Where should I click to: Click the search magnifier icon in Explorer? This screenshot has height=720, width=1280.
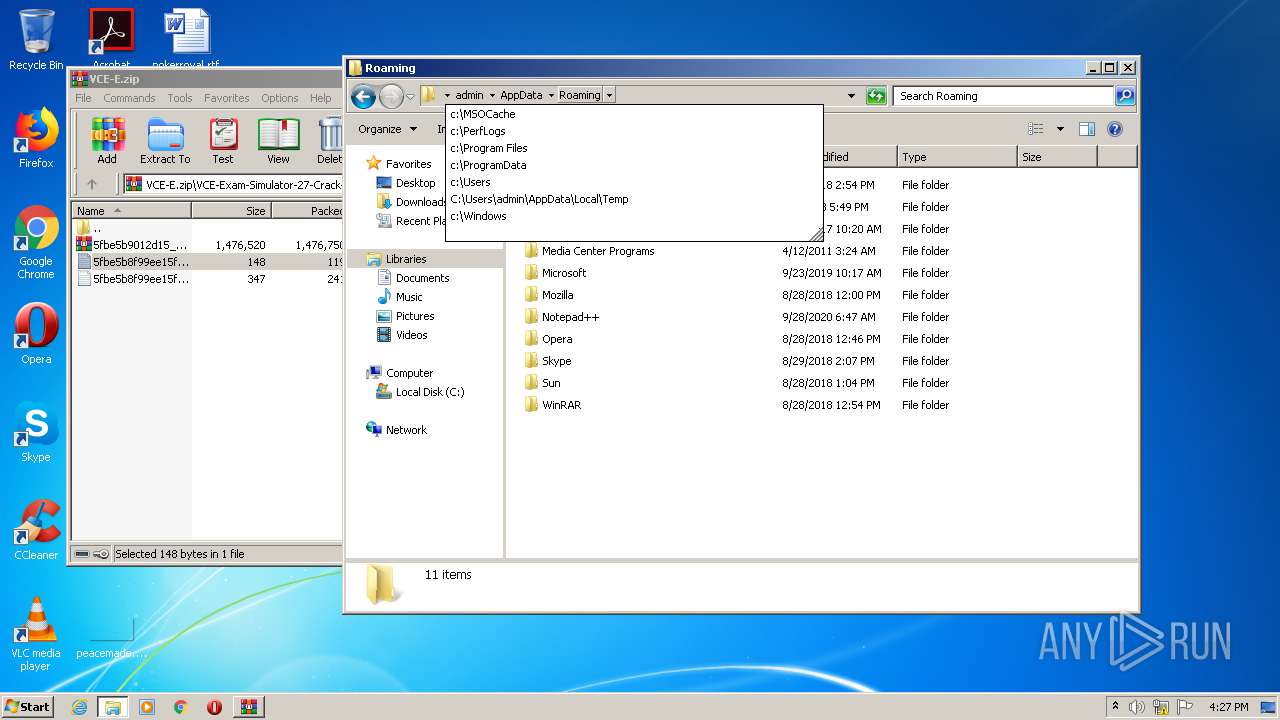pos(1124,96)
